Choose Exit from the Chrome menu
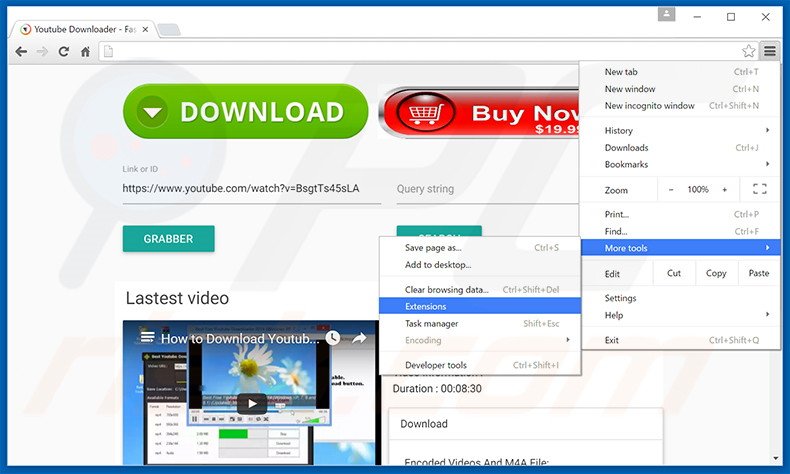 pos(681,340)
